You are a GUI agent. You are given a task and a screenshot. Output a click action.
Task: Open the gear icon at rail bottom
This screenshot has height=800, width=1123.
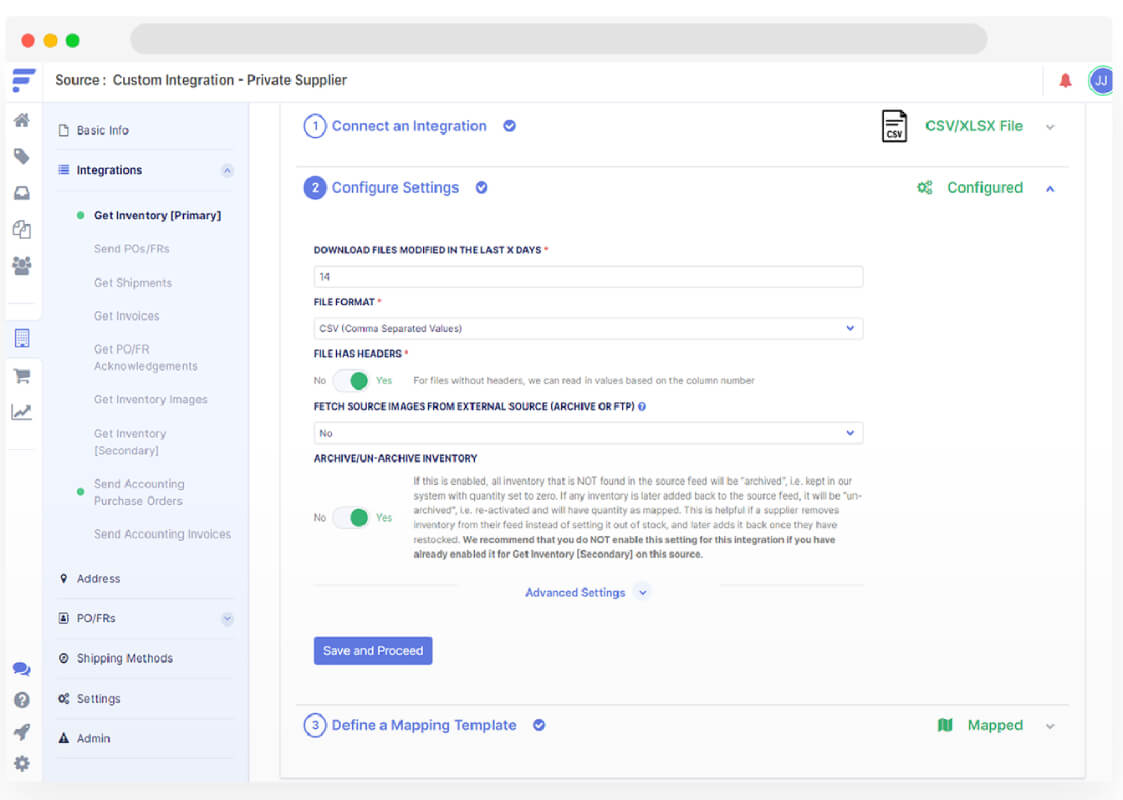(x=22, y=763)
